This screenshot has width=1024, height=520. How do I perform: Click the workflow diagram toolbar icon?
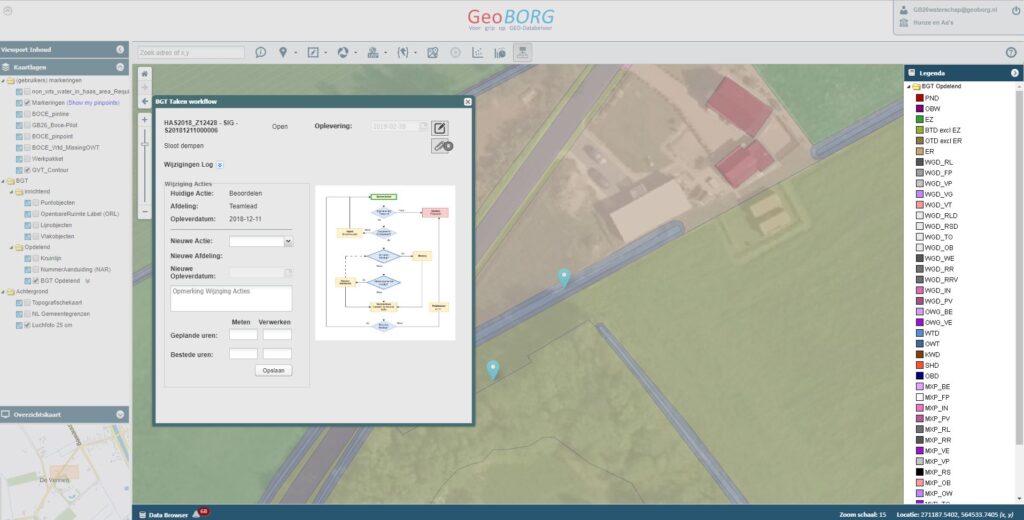(522, 53)
